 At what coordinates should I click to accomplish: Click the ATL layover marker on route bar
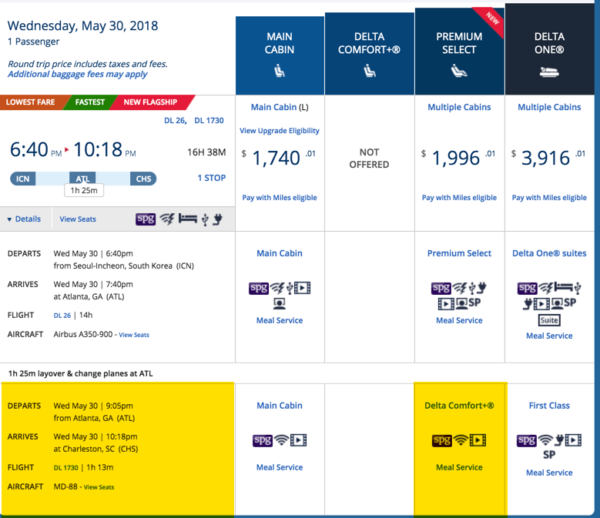(83, 179)
